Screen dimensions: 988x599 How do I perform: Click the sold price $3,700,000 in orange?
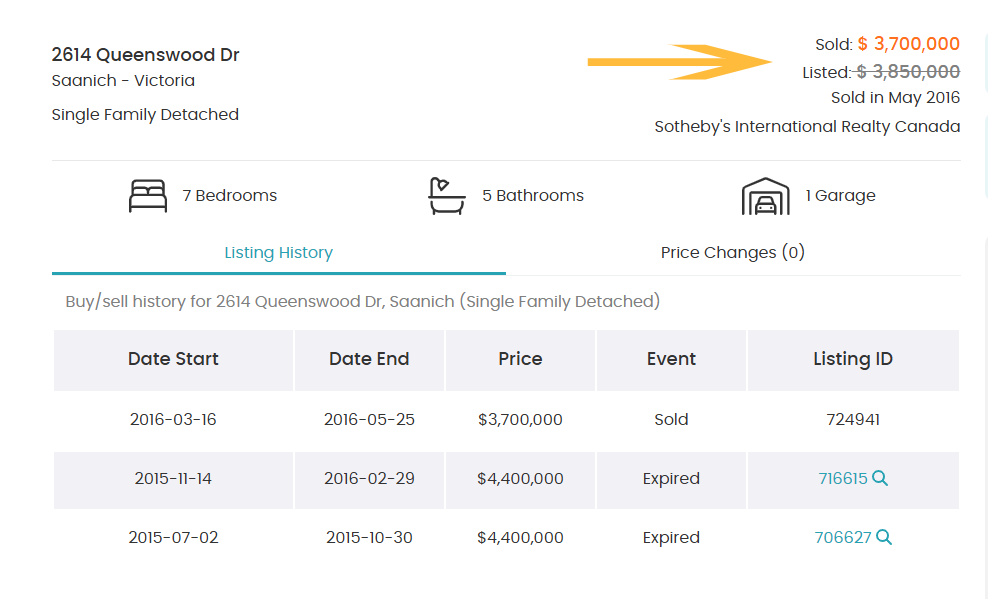pos(908,44)
